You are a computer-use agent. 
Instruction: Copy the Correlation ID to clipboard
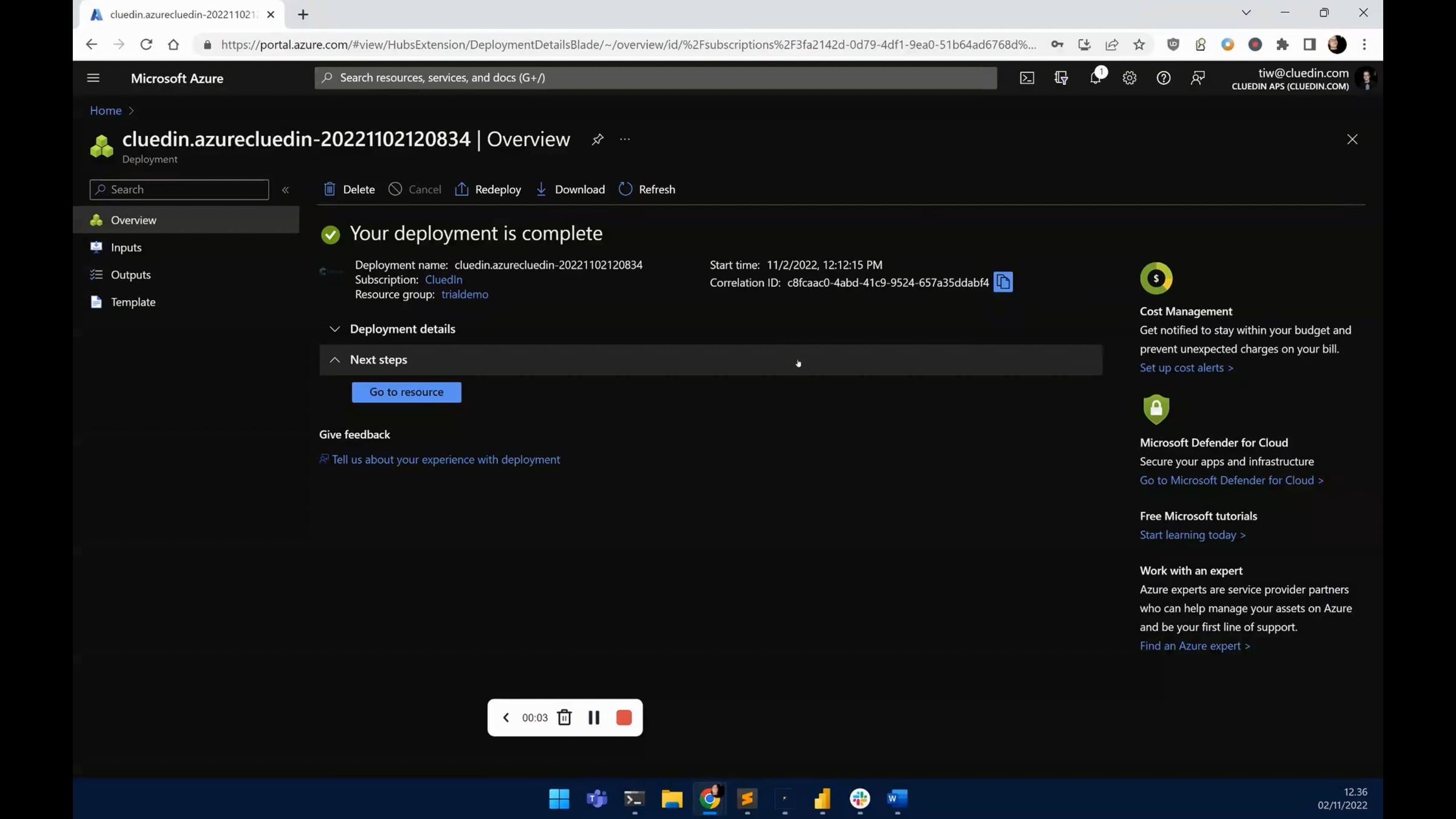(x=1003, y=282)
